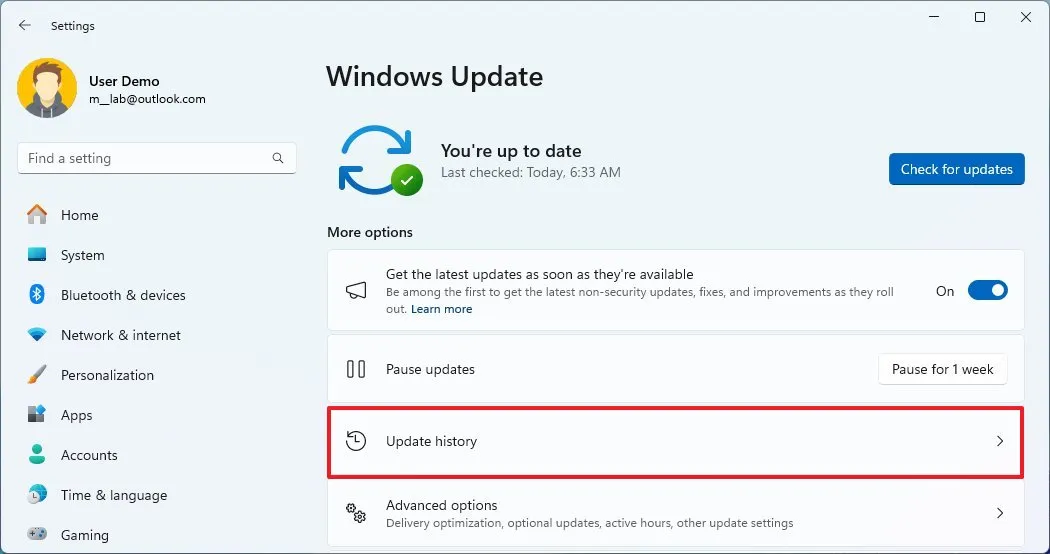Toggle Get the latest updates switch
The height and width of the screenshot is (554, 1050).
[987, 291]
